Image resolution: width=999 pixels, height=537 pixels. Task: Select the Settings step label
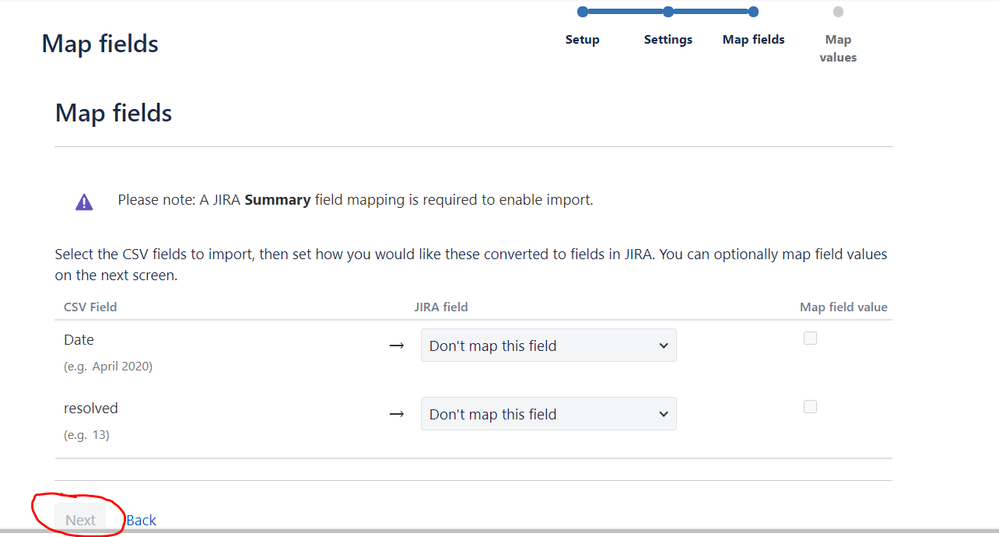[668, 40]
